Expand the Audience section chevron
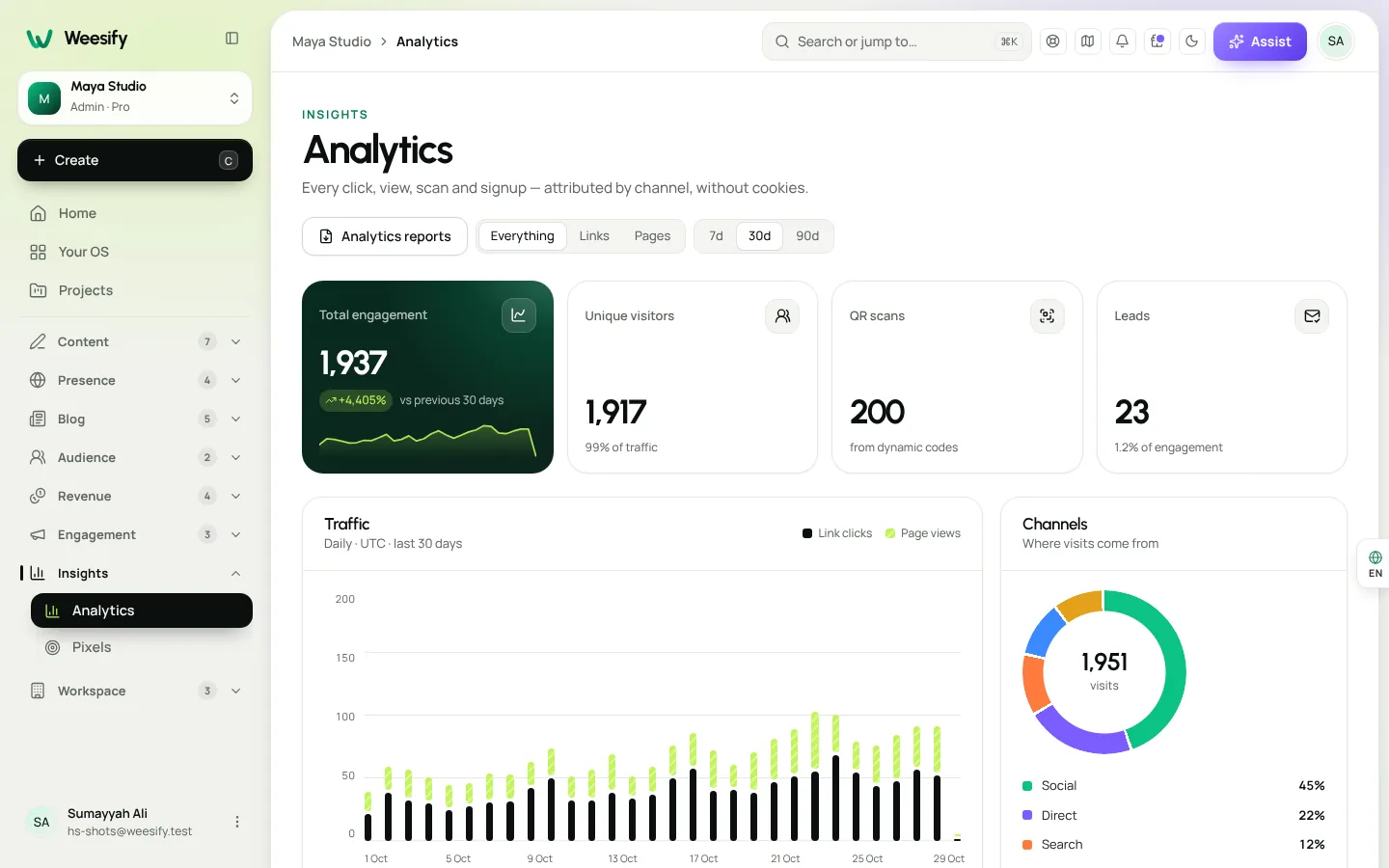Viewport: 1389px width, 868px height. coord(235,457)
